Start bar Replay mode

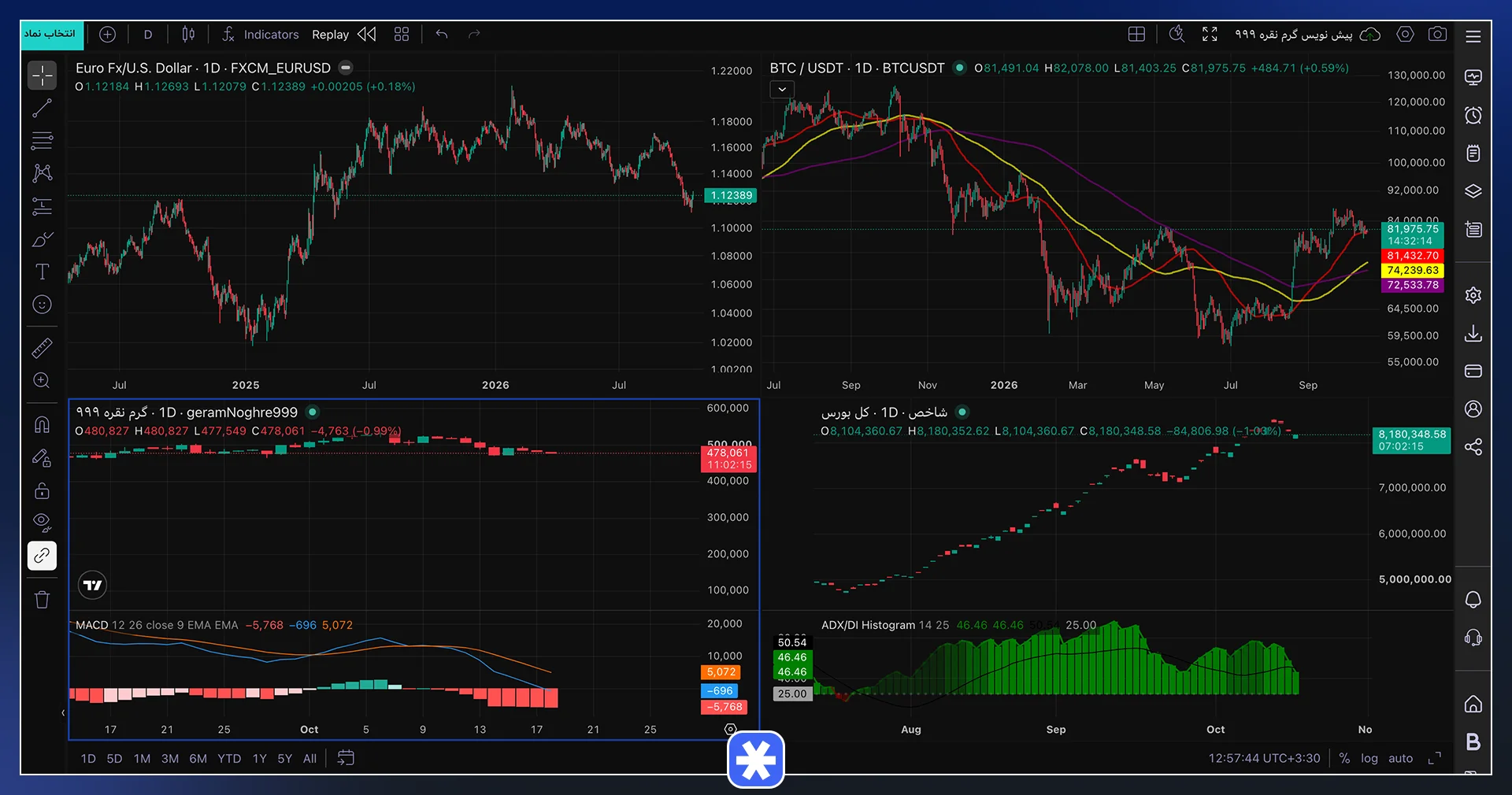point(343,35)
